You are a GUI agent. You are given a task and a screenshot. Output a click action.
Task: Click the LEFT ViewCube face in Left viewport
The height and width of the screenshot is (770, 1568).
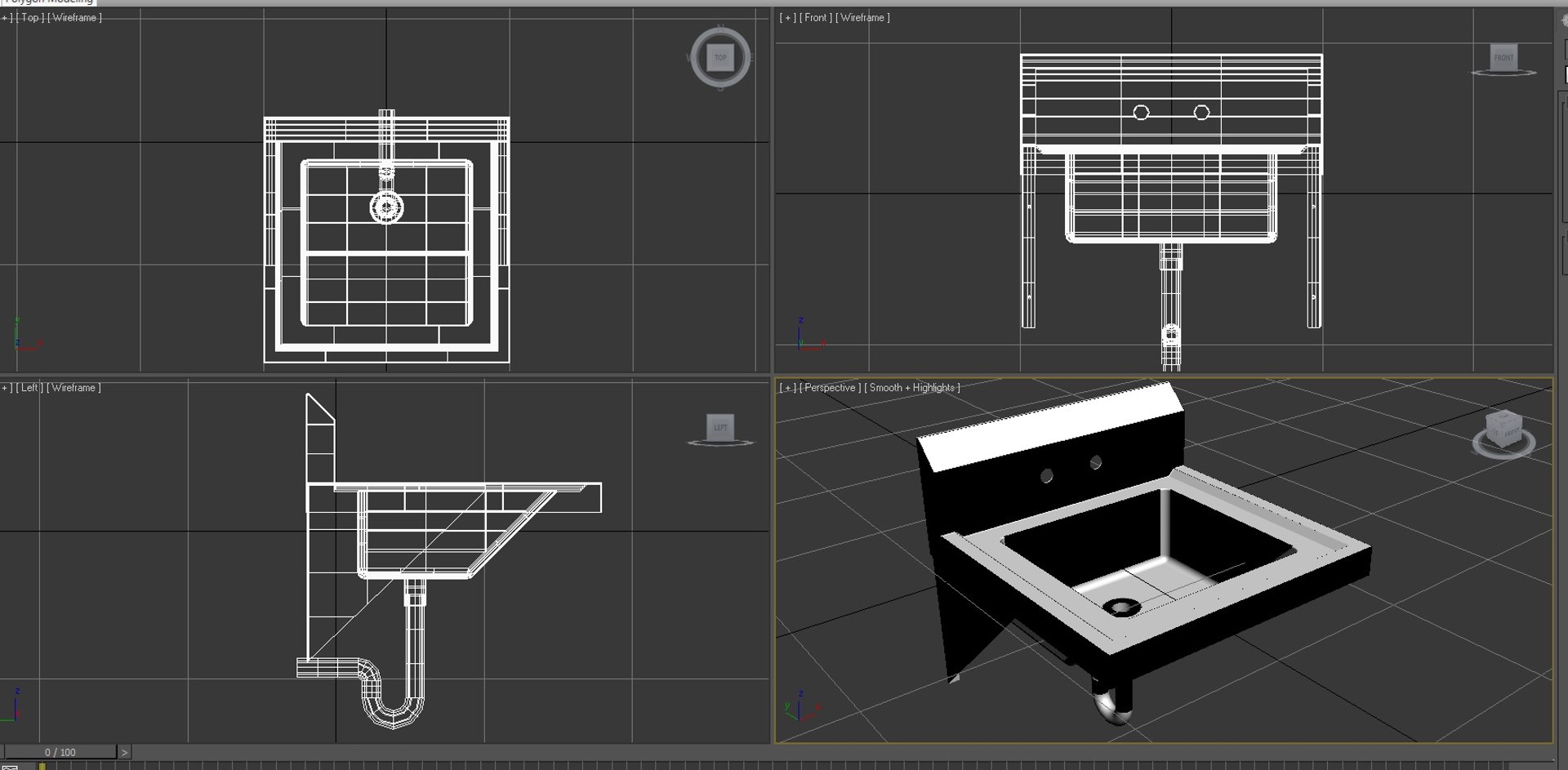pos(720,427)
